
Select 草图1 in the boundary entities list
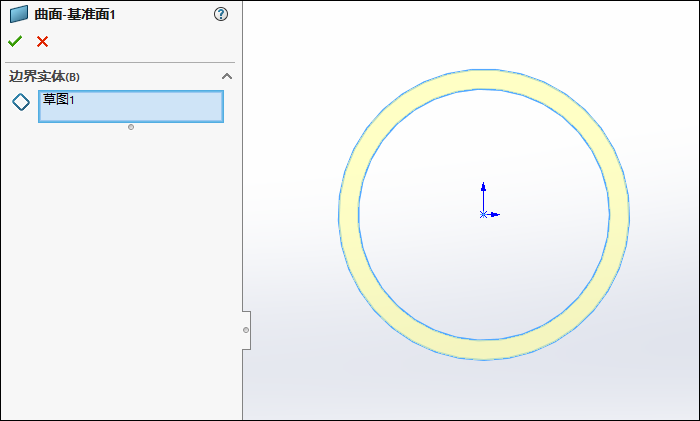click(58, 100)
